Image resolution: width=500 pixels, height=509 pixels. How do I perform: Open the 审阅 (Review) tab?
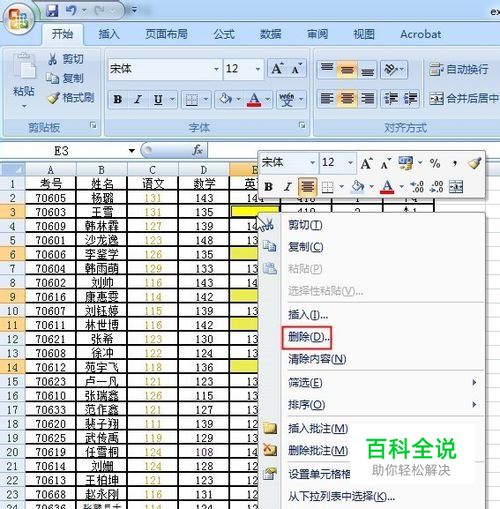317,34
